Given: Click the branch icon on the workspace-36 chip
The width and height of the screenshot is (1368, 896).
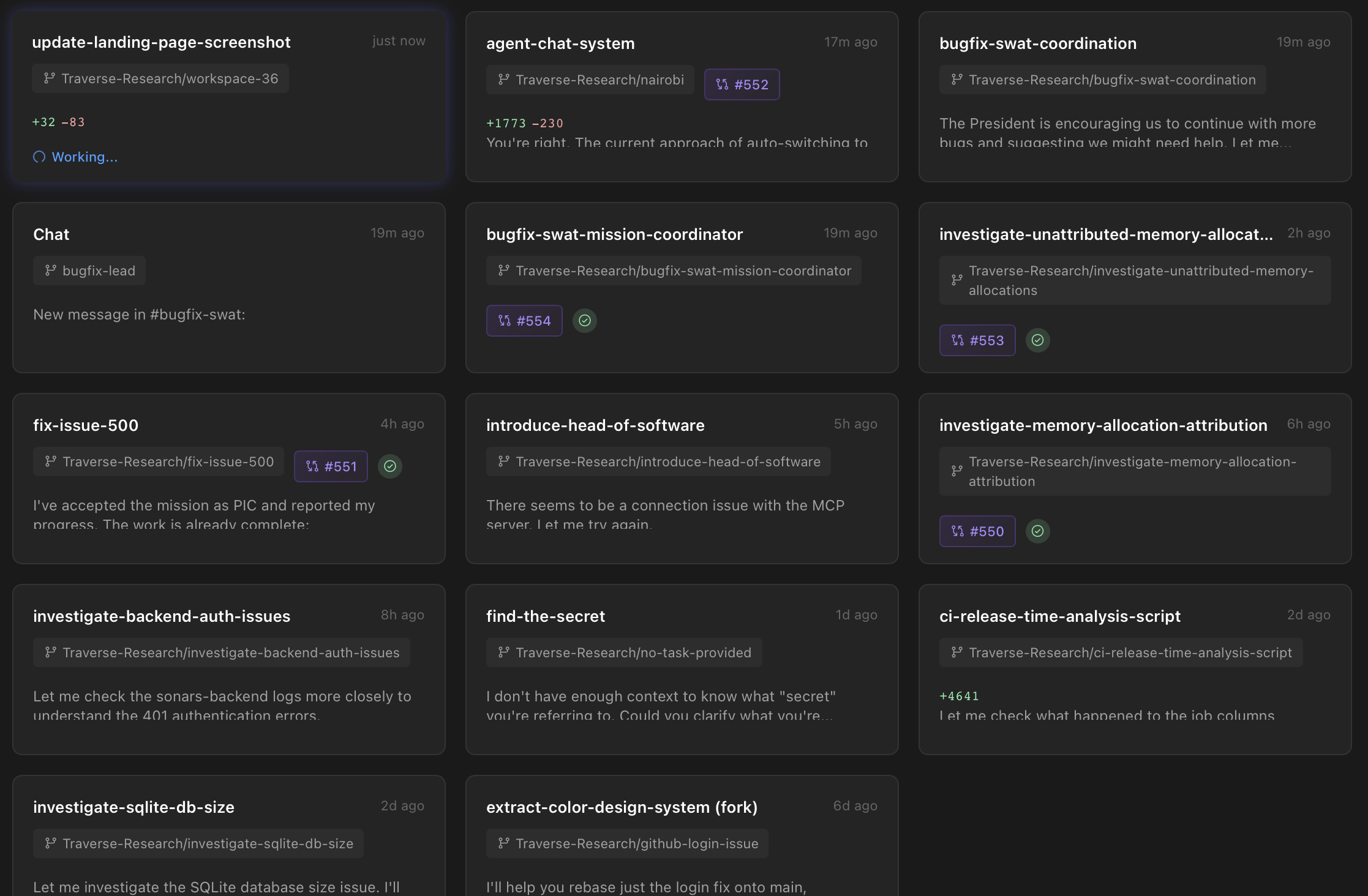Looking at the screenshot, I should coord(49,78).
